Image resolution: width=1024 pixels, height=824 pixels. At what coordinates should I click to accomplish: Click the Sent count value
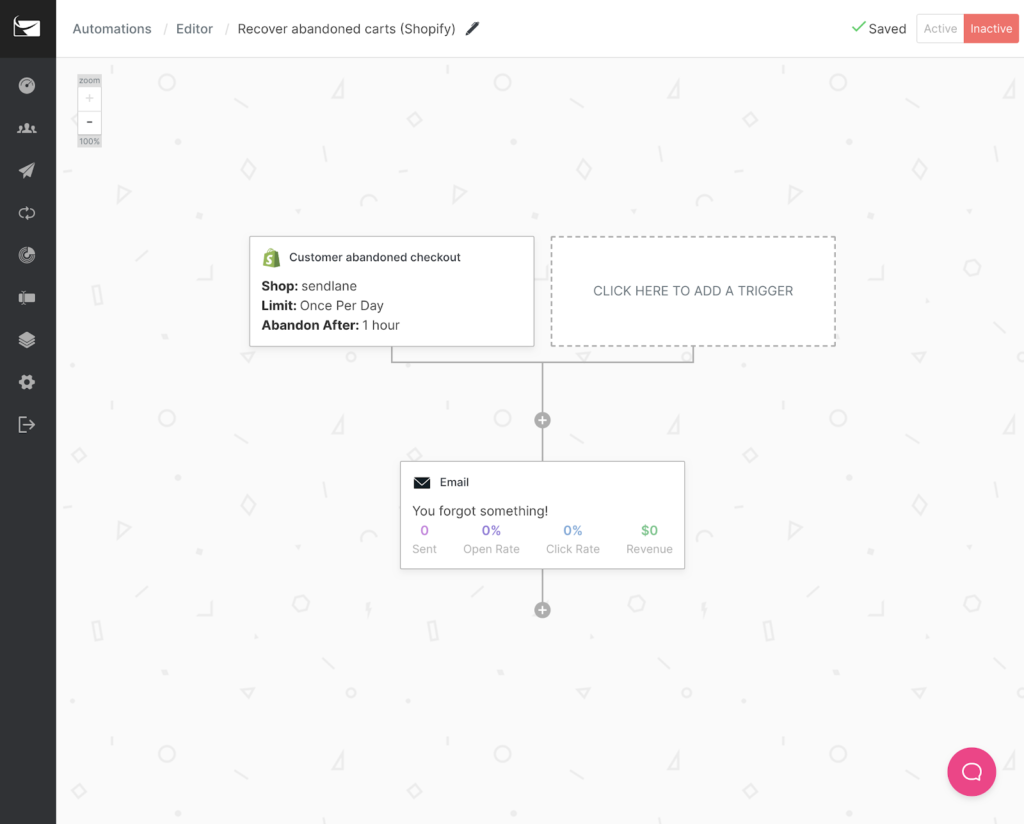424,530
